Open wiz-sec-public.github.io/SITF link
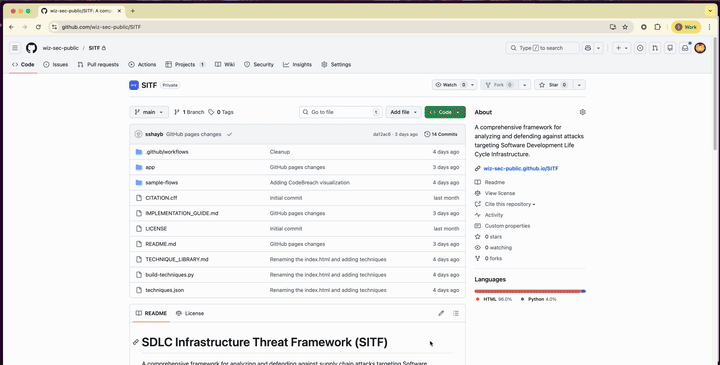Screen dimensions: 720x365 point(521,168)
